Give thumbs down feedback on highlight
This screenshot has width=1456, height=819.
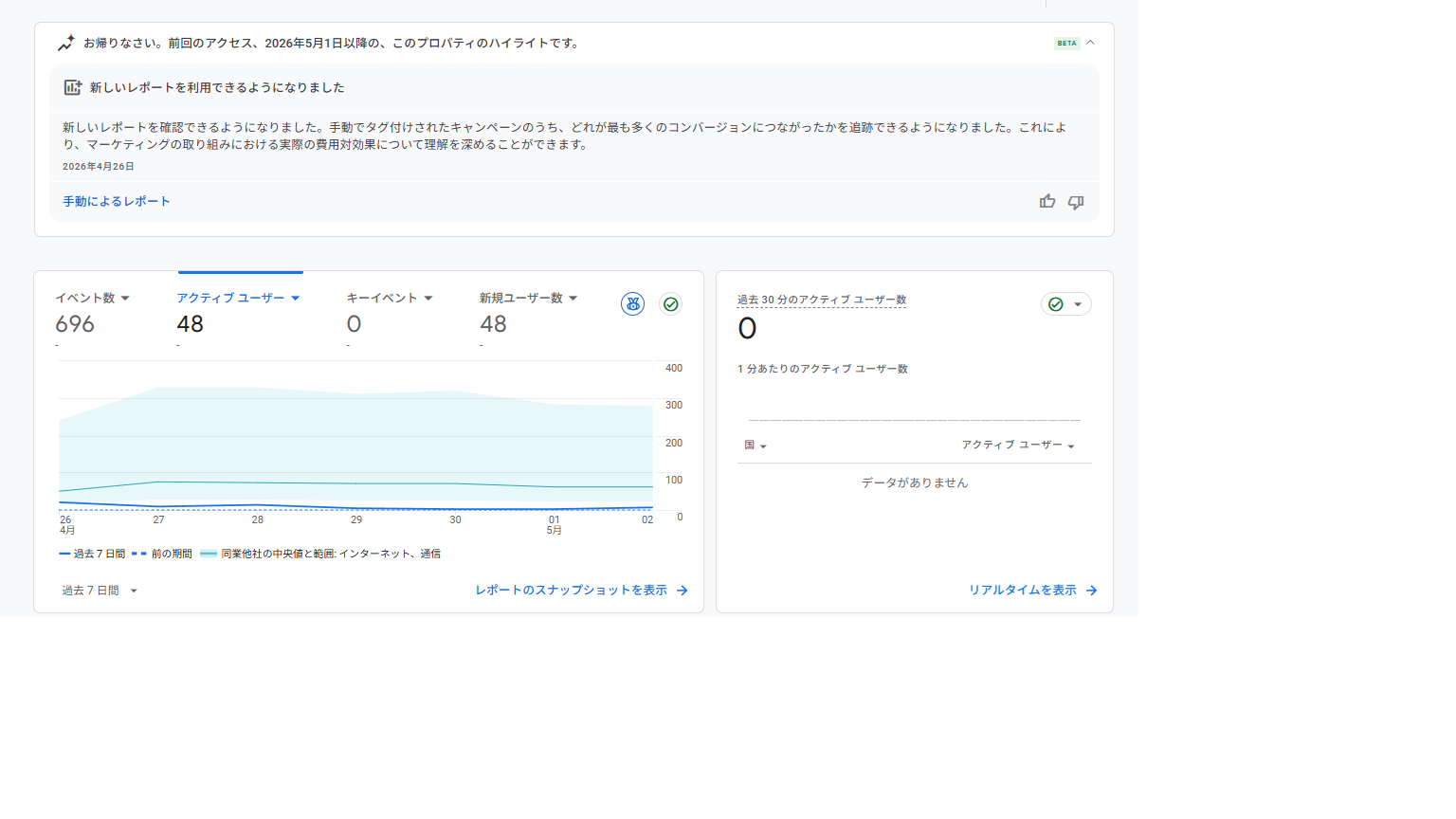click(x=1076, y=202)
